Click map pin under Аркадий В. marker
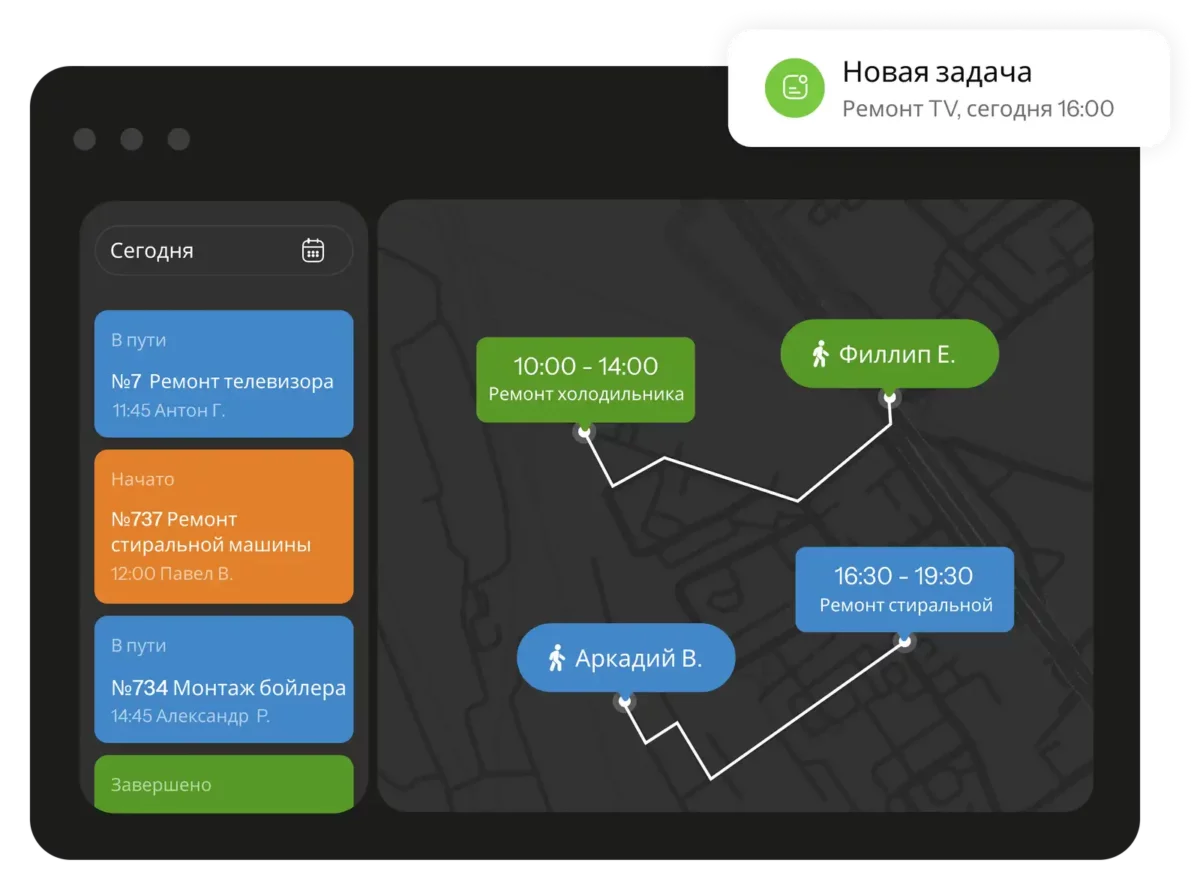This screenshot has height=890, width=1200. [625, 702]
